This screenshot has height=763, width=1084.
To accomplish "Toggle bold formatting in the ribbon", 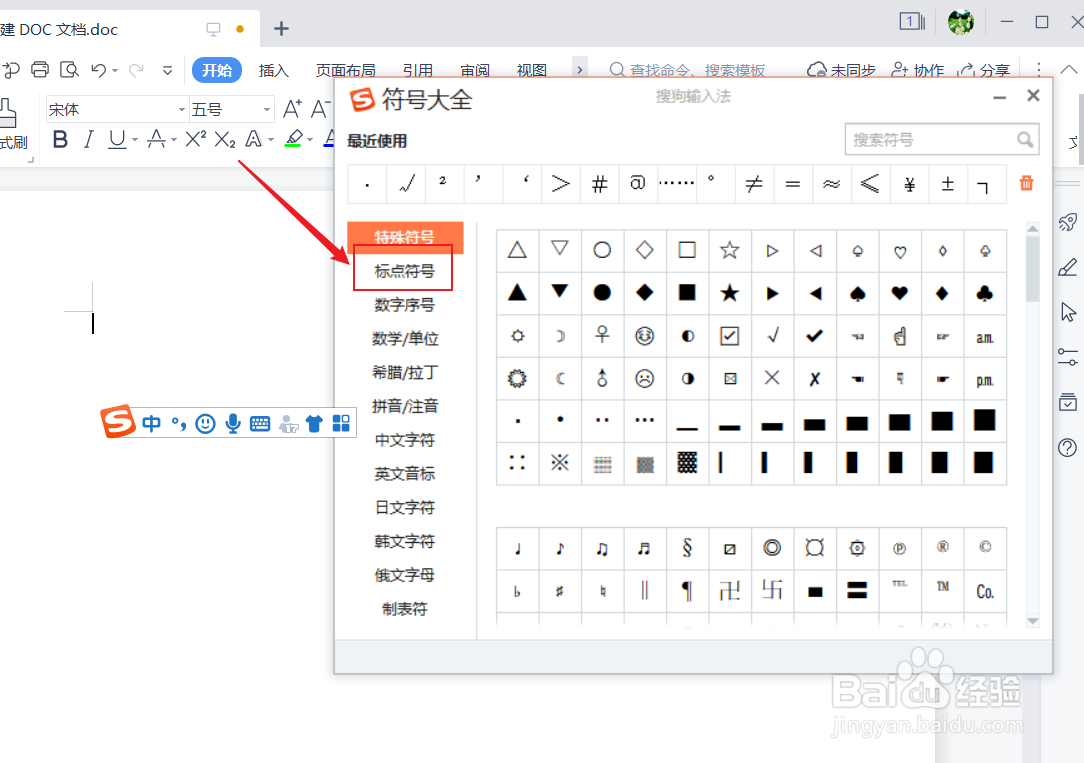I will coord(59,139).
